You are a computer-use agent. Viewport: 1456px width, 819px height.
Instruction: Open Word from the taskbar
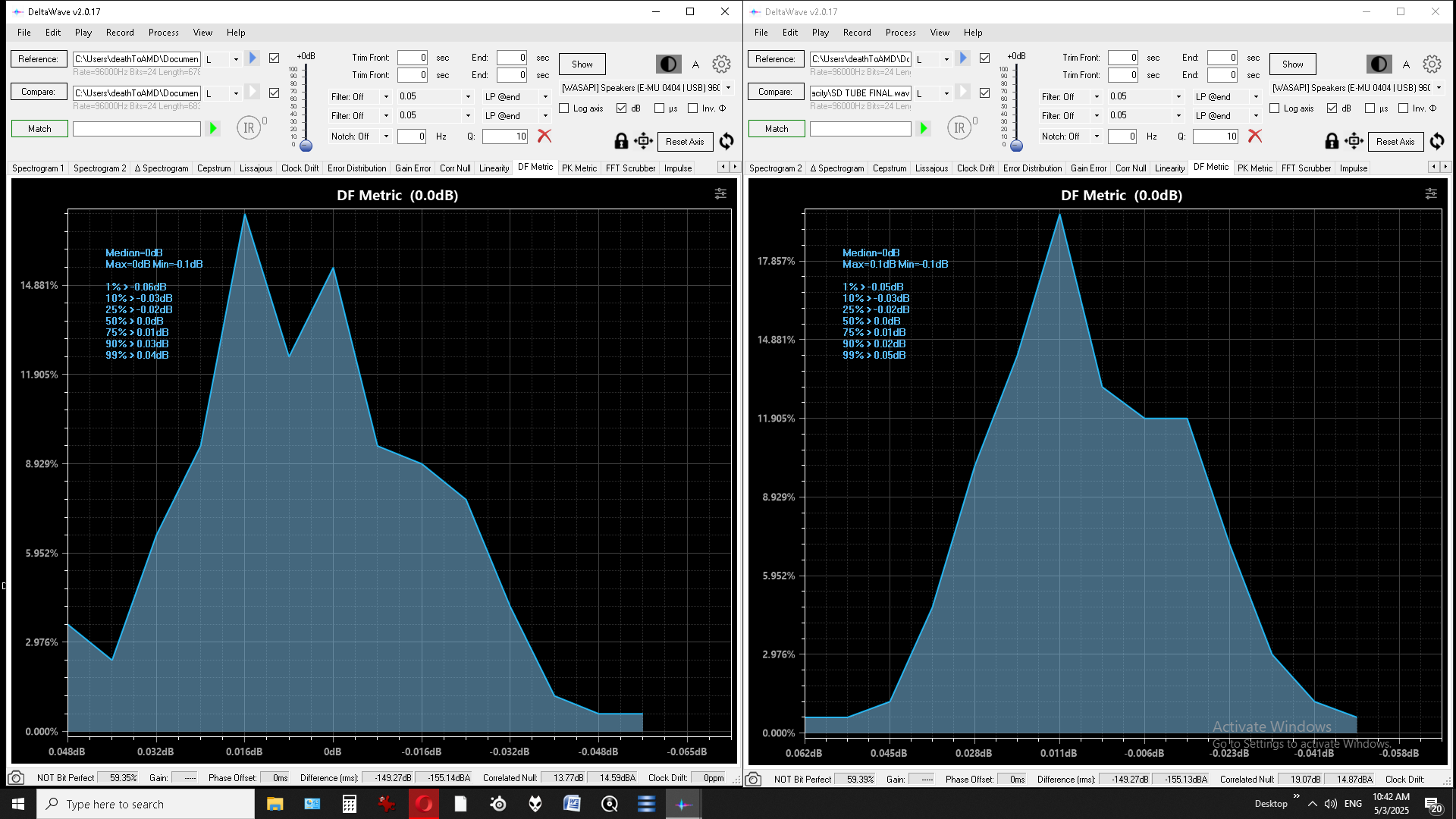573,804
